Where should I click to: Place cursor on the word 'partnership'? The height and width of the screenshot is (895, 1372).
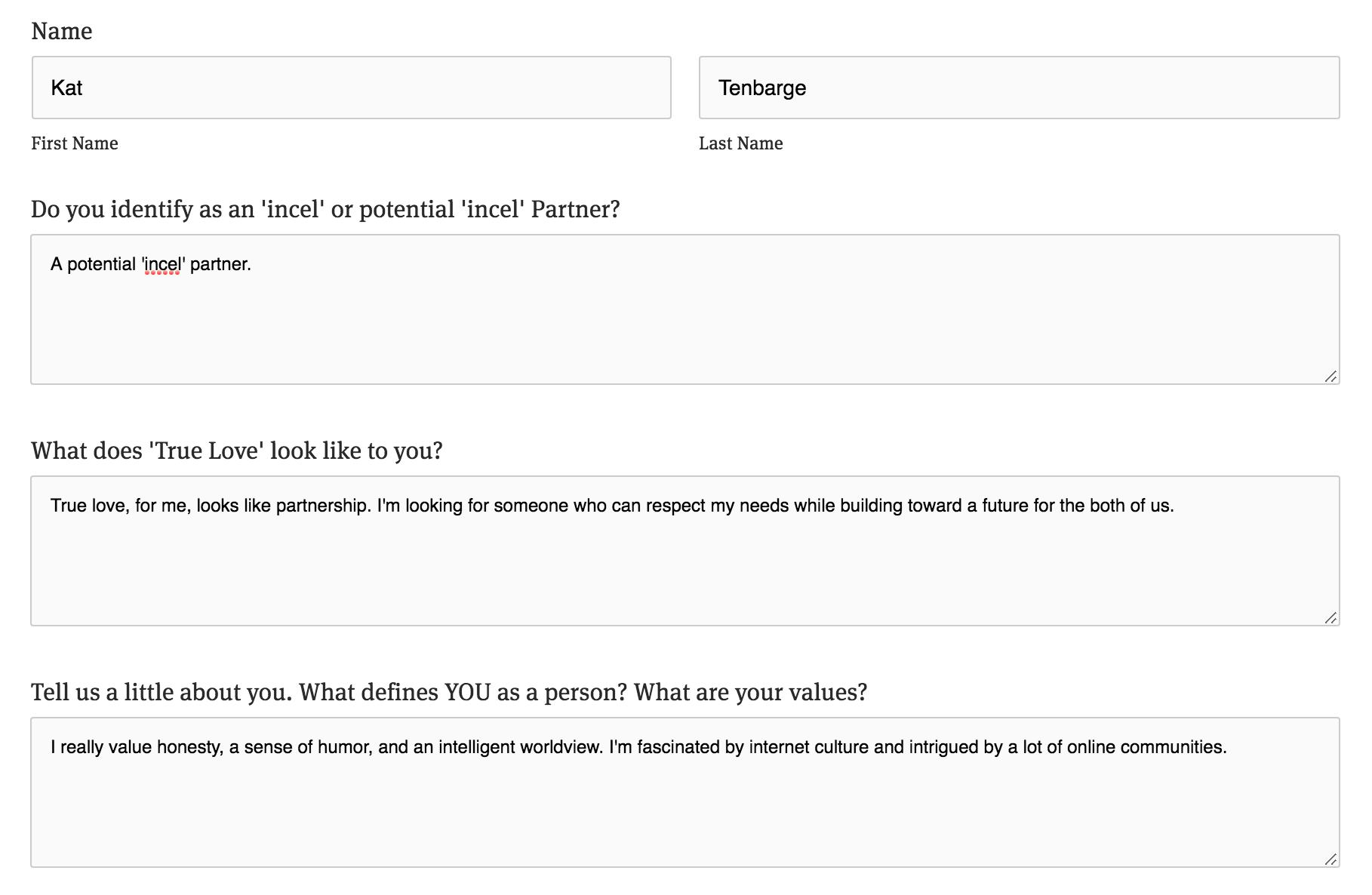click(x=323, y=506)
